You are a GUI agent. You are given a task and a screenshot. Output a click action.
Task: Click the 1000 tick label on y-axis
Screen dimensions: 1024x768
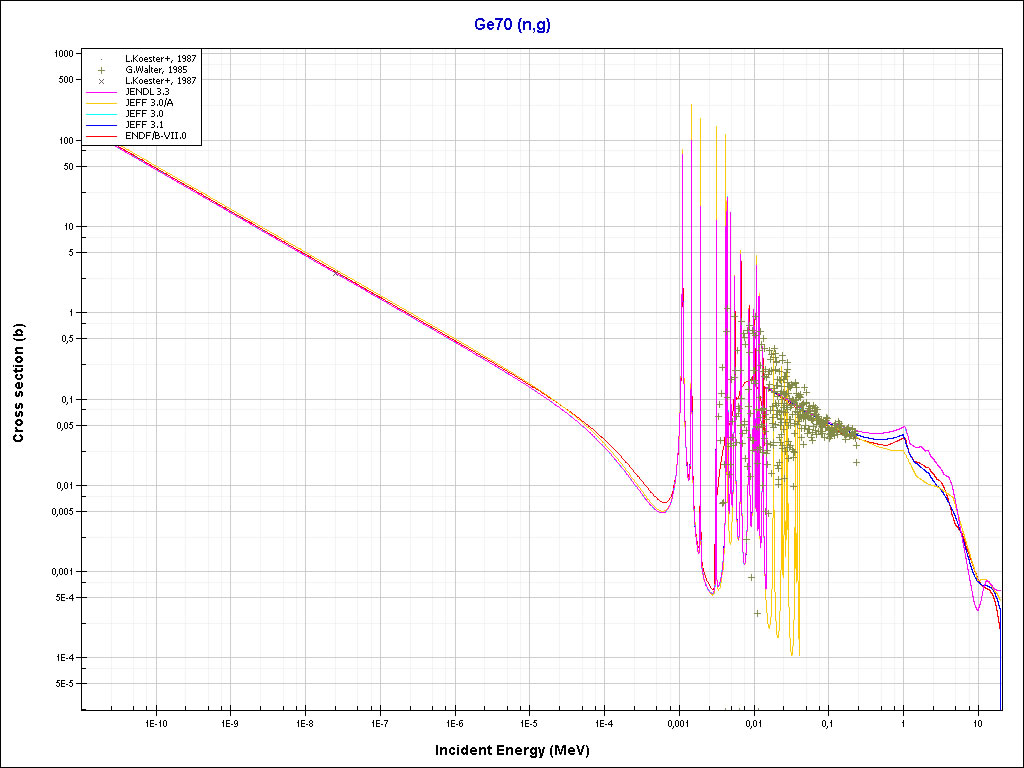62,53
